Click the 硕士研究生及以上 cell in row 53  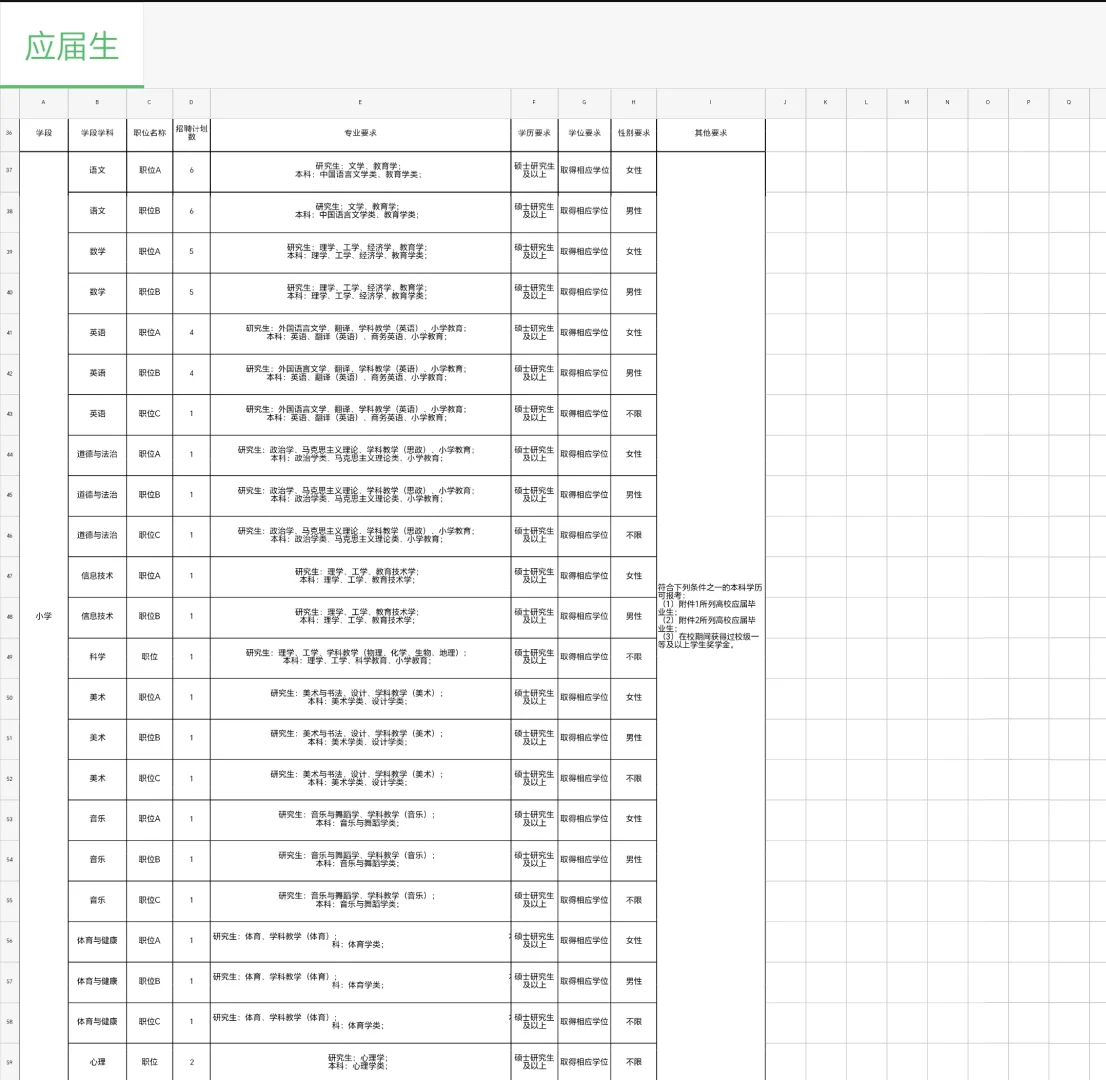(x=533, y=818)
